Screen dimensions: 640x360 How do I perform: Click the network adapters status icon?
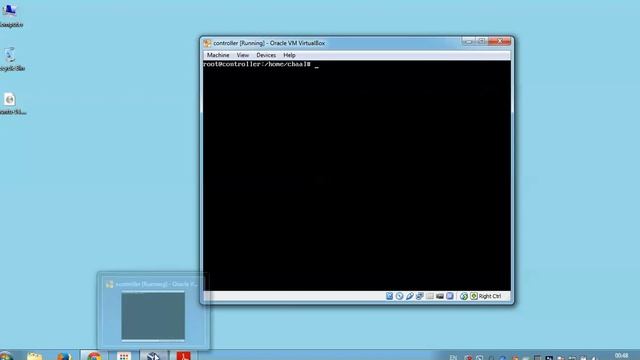pyautogui.click(x=420, y=296)
